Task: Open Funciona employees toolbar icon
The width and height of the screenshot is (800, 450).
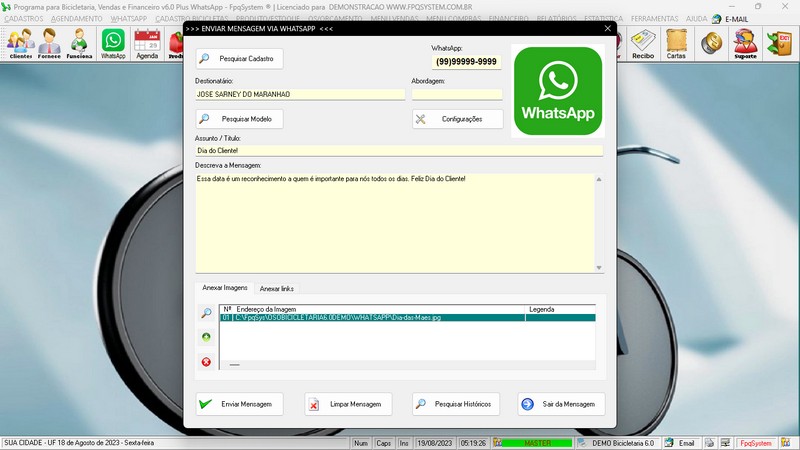Action: (x=79, y=44)
